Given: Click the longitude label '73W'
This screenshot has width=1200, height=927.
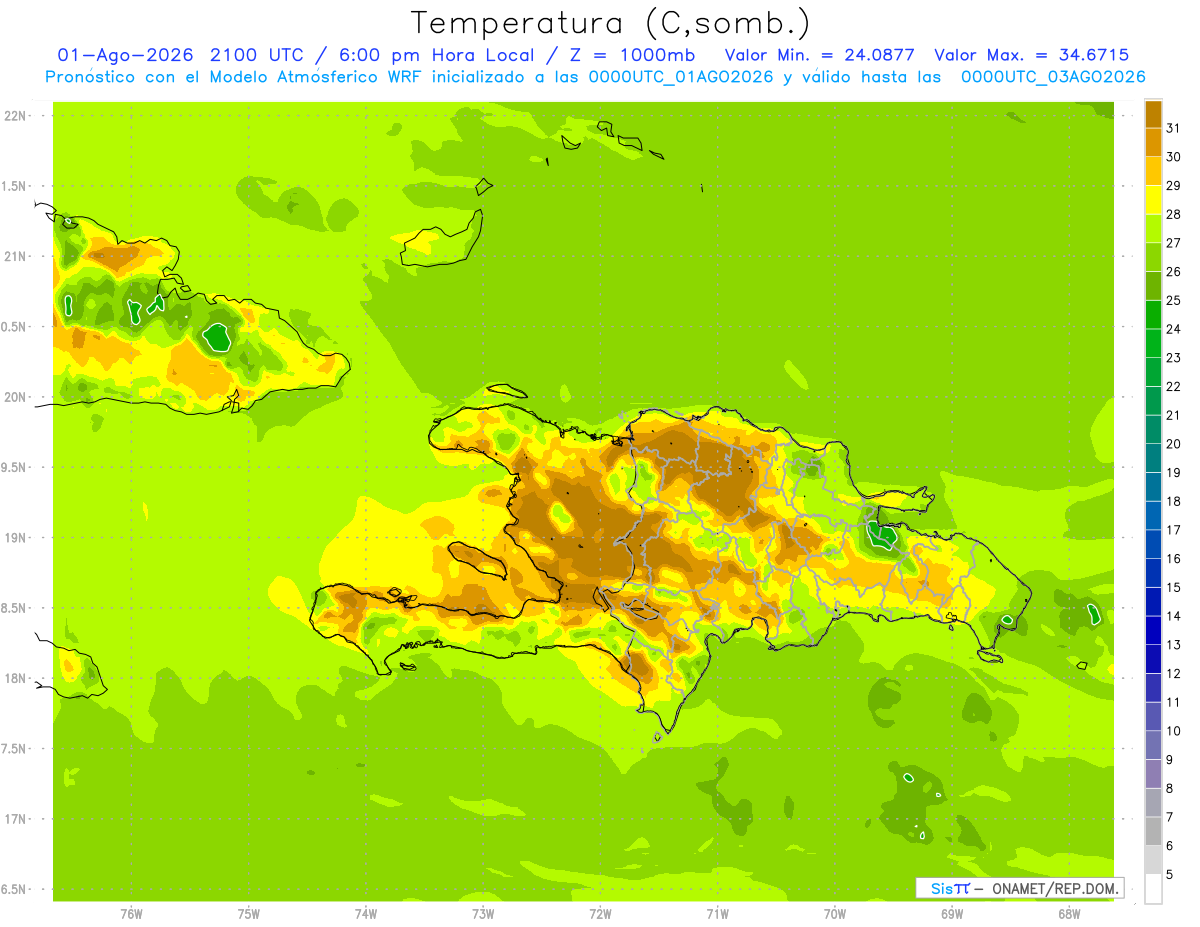Looking at the screenshot, I should point(483,913).
